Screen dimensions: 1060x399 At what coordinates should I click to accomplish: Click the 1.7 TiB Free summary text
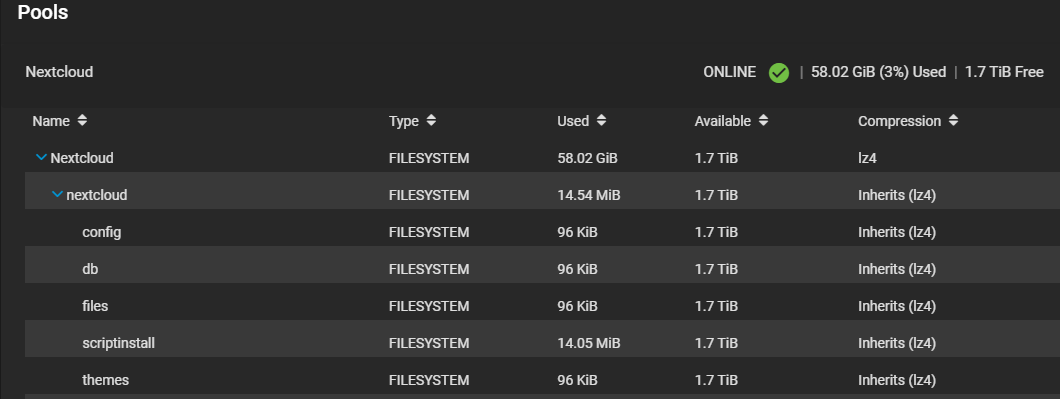(1004, 72)
